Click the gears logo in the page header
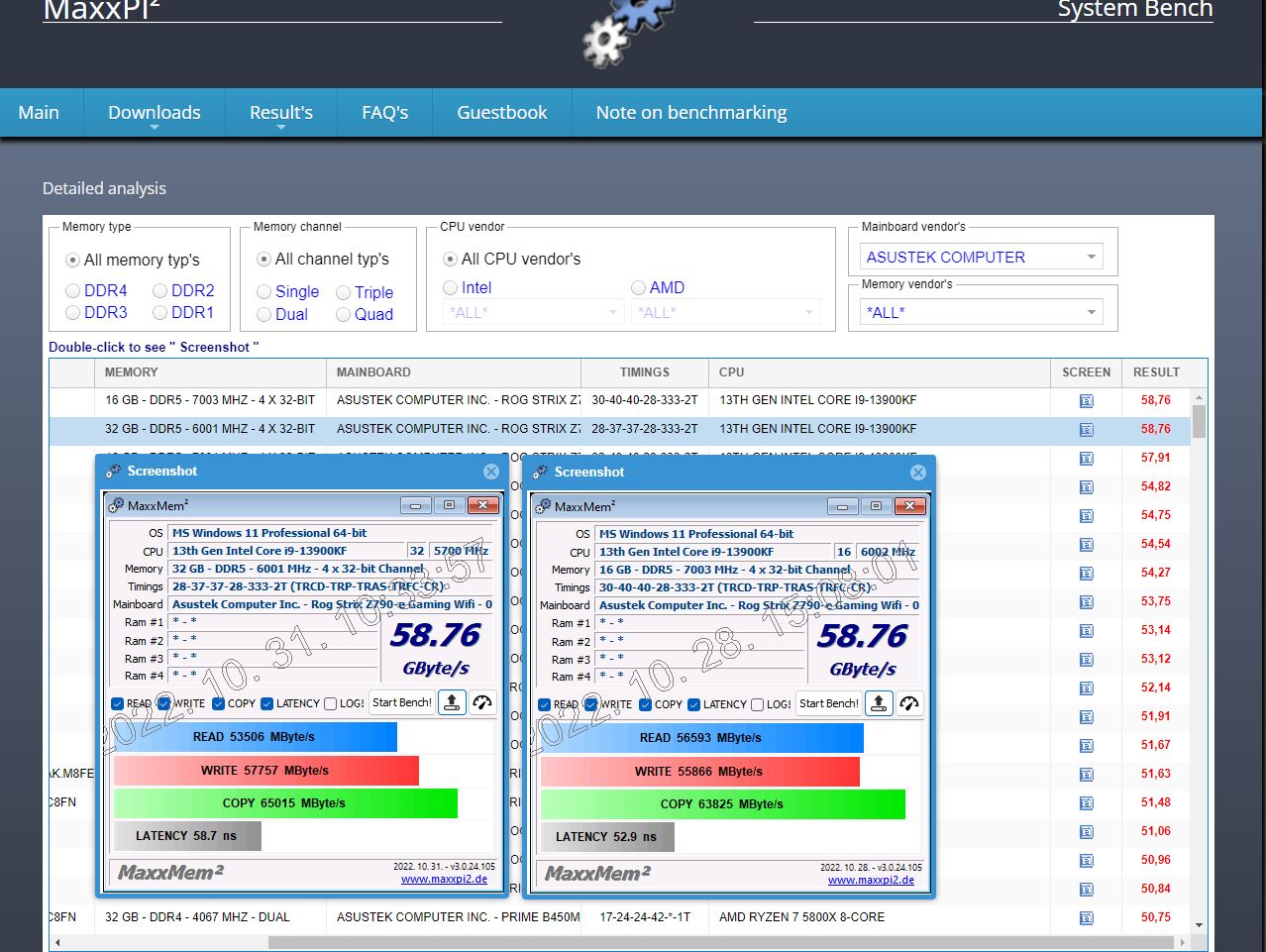1266x952 pixels. tap(627, 32)
